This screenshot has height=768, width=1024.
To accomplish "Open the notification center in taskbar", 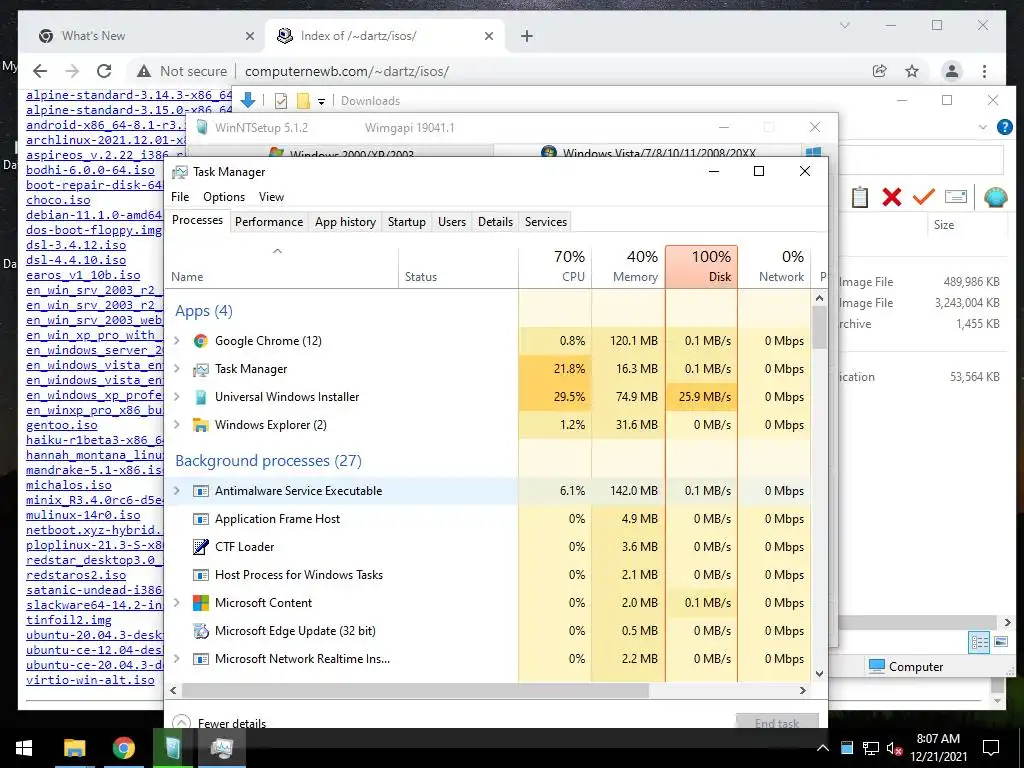I will point(991,748).
